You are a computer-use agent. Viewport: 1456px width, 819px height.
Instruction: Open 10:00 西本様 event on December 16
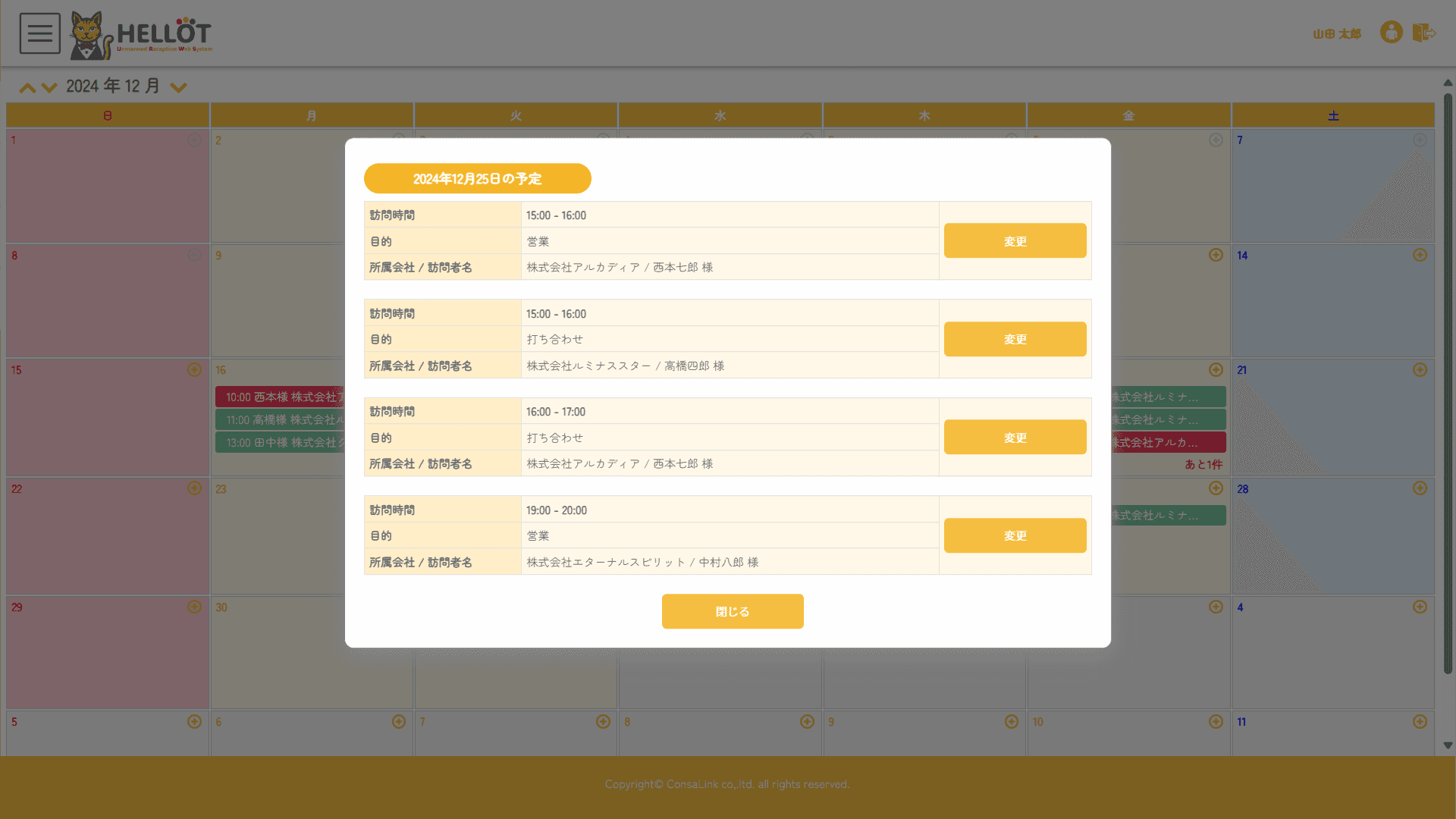pos(280,397)
